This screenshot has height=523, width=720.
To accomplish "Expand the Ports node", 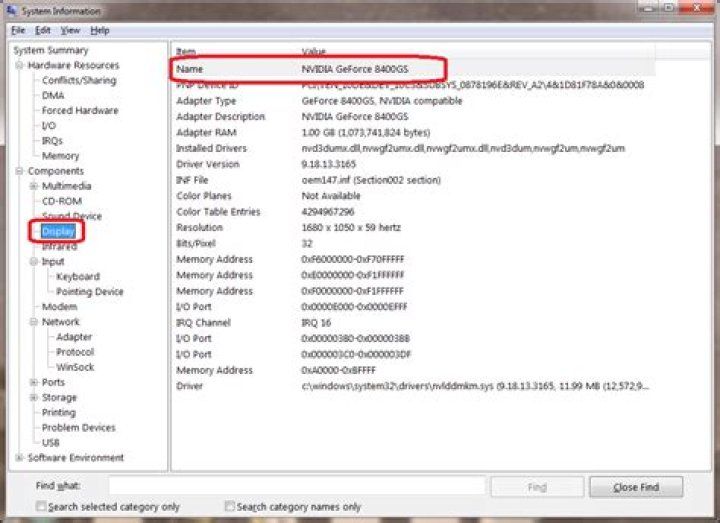I will [34, 382].
